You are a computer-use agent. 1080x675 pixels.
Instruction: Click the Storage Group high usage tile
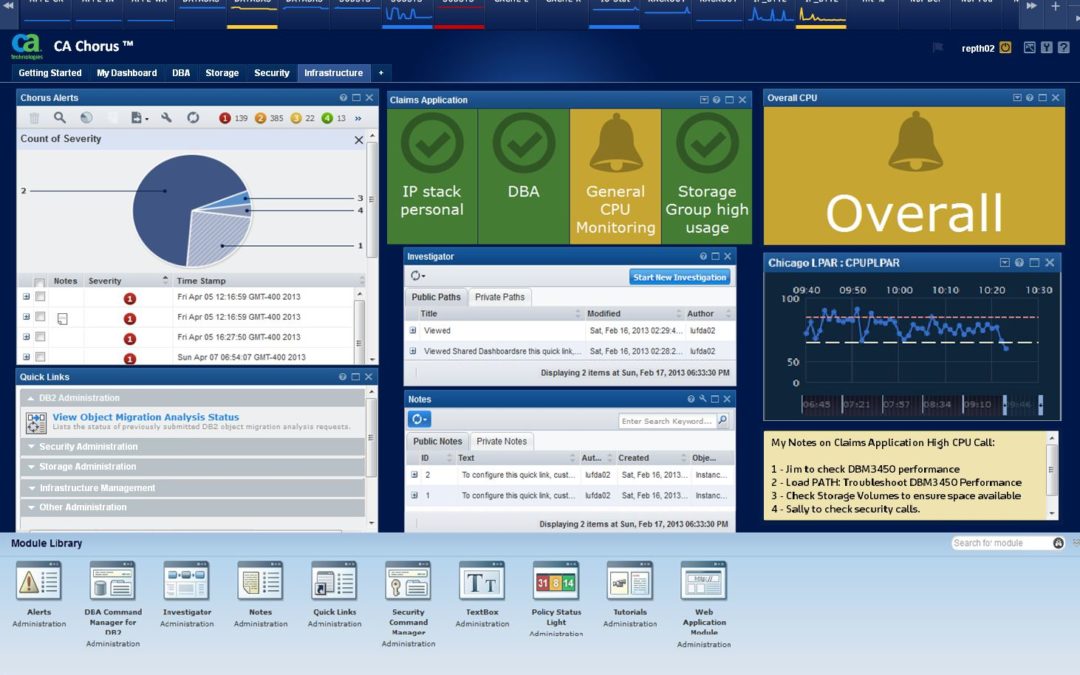coord(707,176)
